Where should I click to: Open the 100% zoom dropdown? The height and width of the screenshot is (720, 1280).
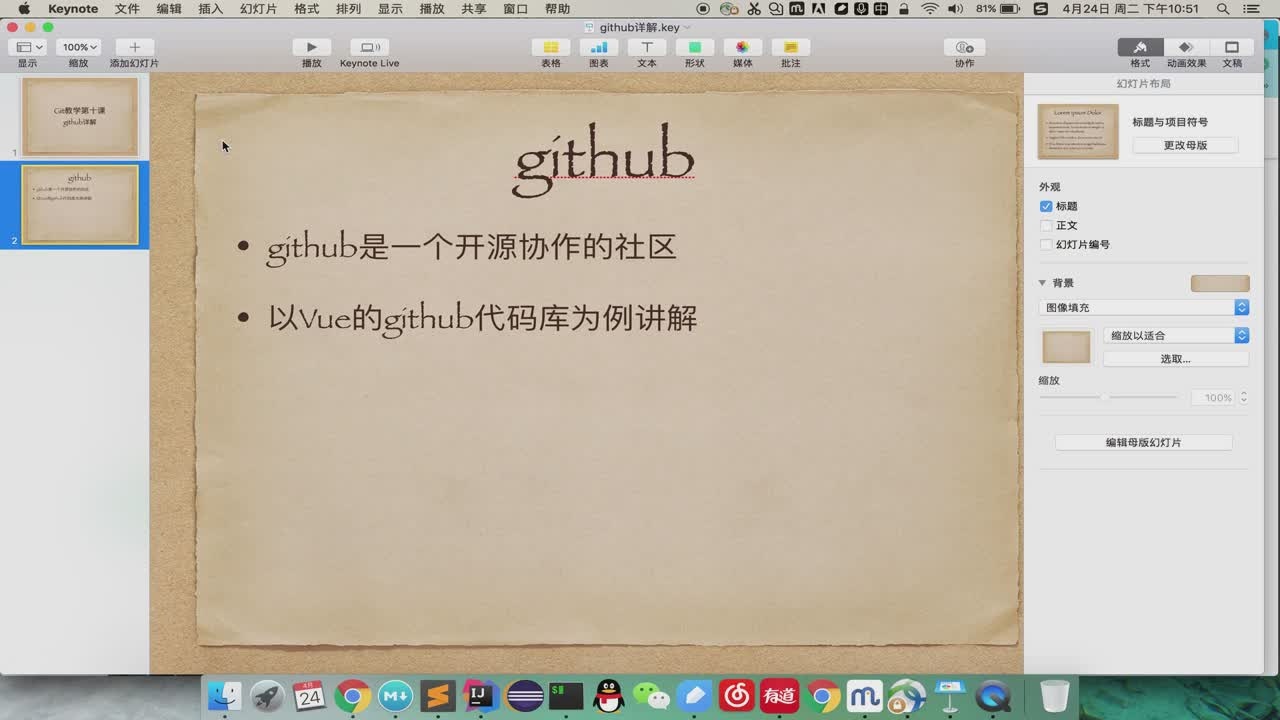pos(79,47)
